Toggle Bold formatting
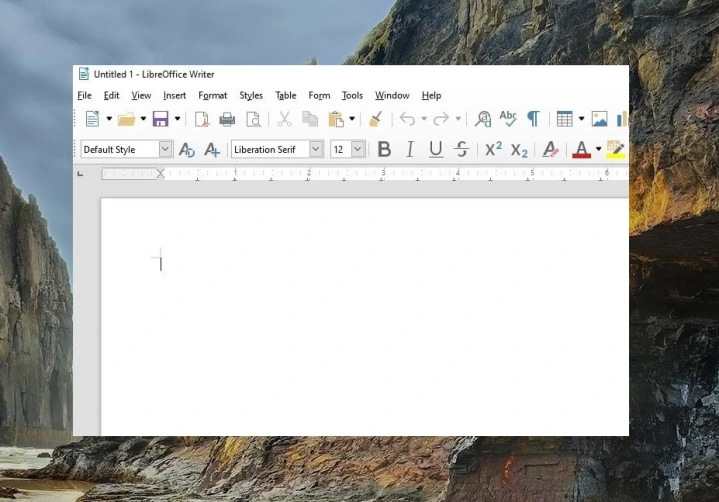The width and height of the screenshot is (719, 502). pyautogui.click(x=384, y=149)
